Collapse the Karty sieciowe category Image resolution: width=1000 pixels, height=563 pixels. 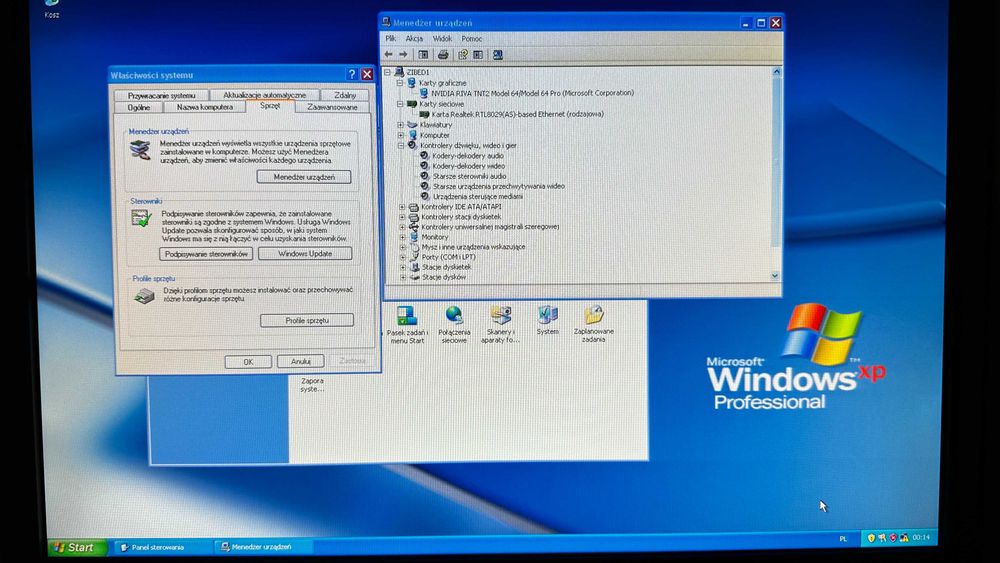400,104
